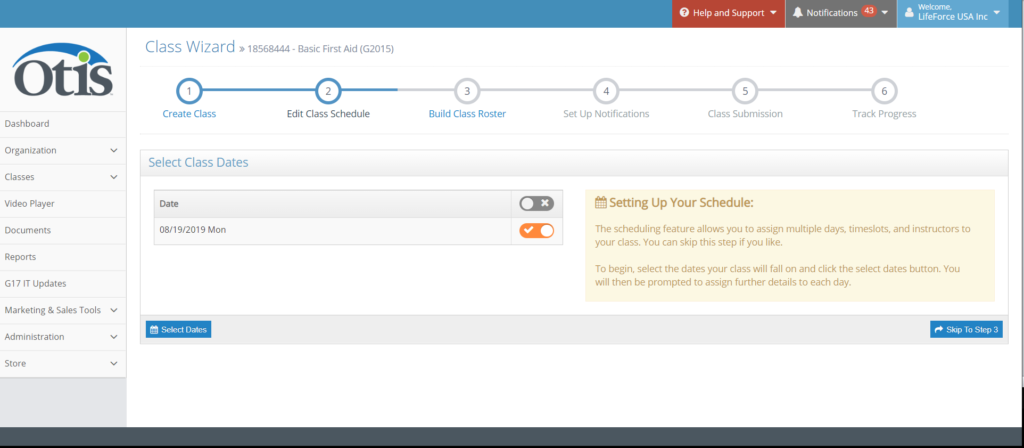The width and height of the screenshot is (1024, 448).
Task: Toggle off the 08/19/2019 Mon date switch
Action: 536,231
